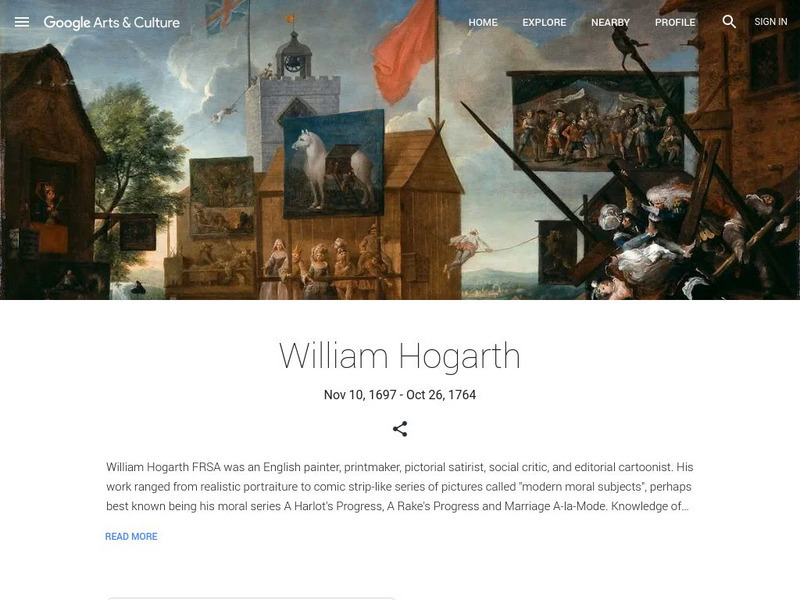Expand the biography with READ MORE
This screenshot has height=600, width=800.
coord(131,536)
